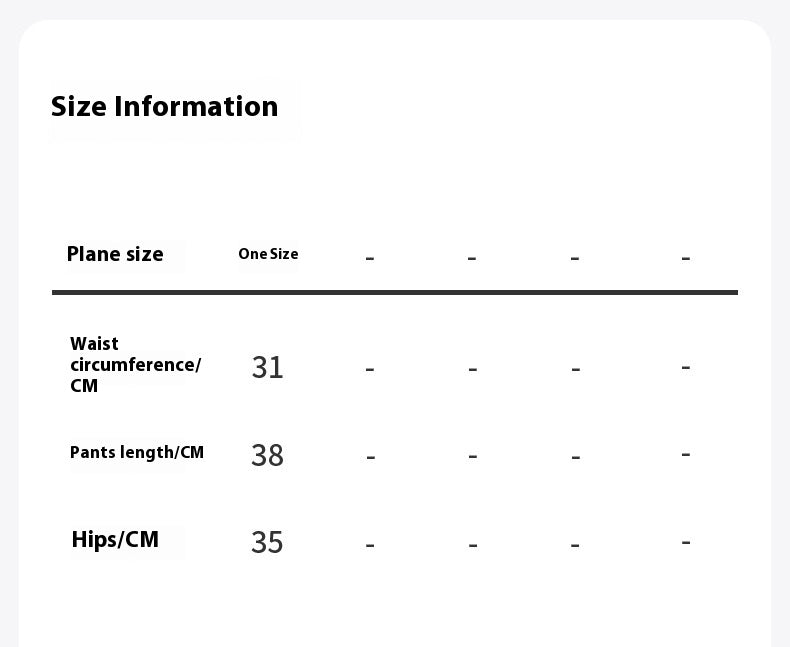Click the One Size column header
The height and width of the screenshot is (647, 790).
[x=268, y=254]
